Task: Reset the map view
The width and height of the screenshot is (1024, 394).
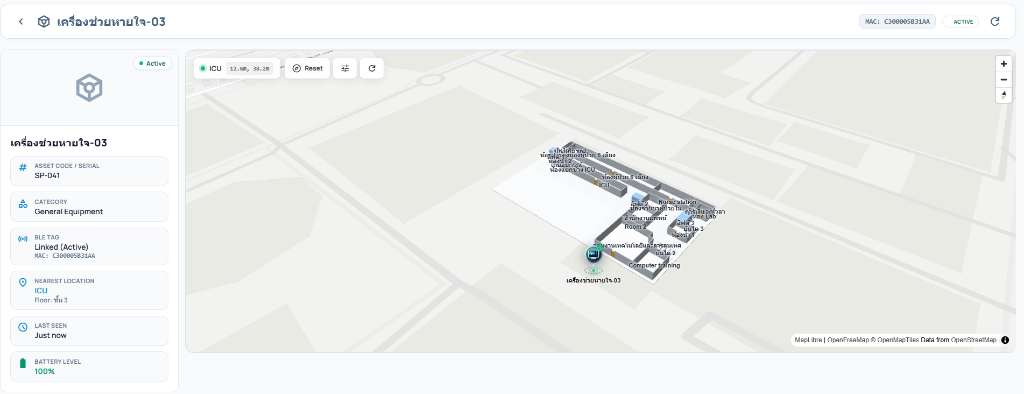Action: coord(308,68)
